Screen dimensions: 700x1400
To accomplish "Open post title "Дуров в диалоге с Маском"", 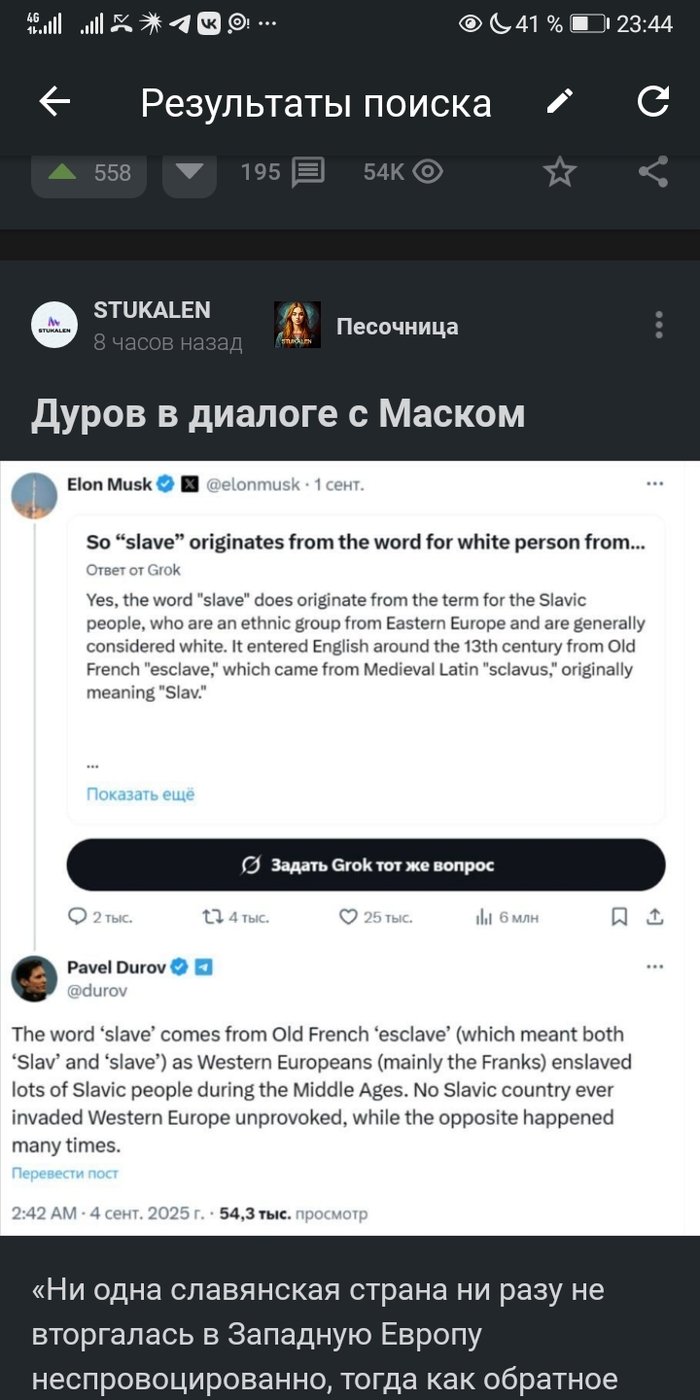I will pos(278,413).
